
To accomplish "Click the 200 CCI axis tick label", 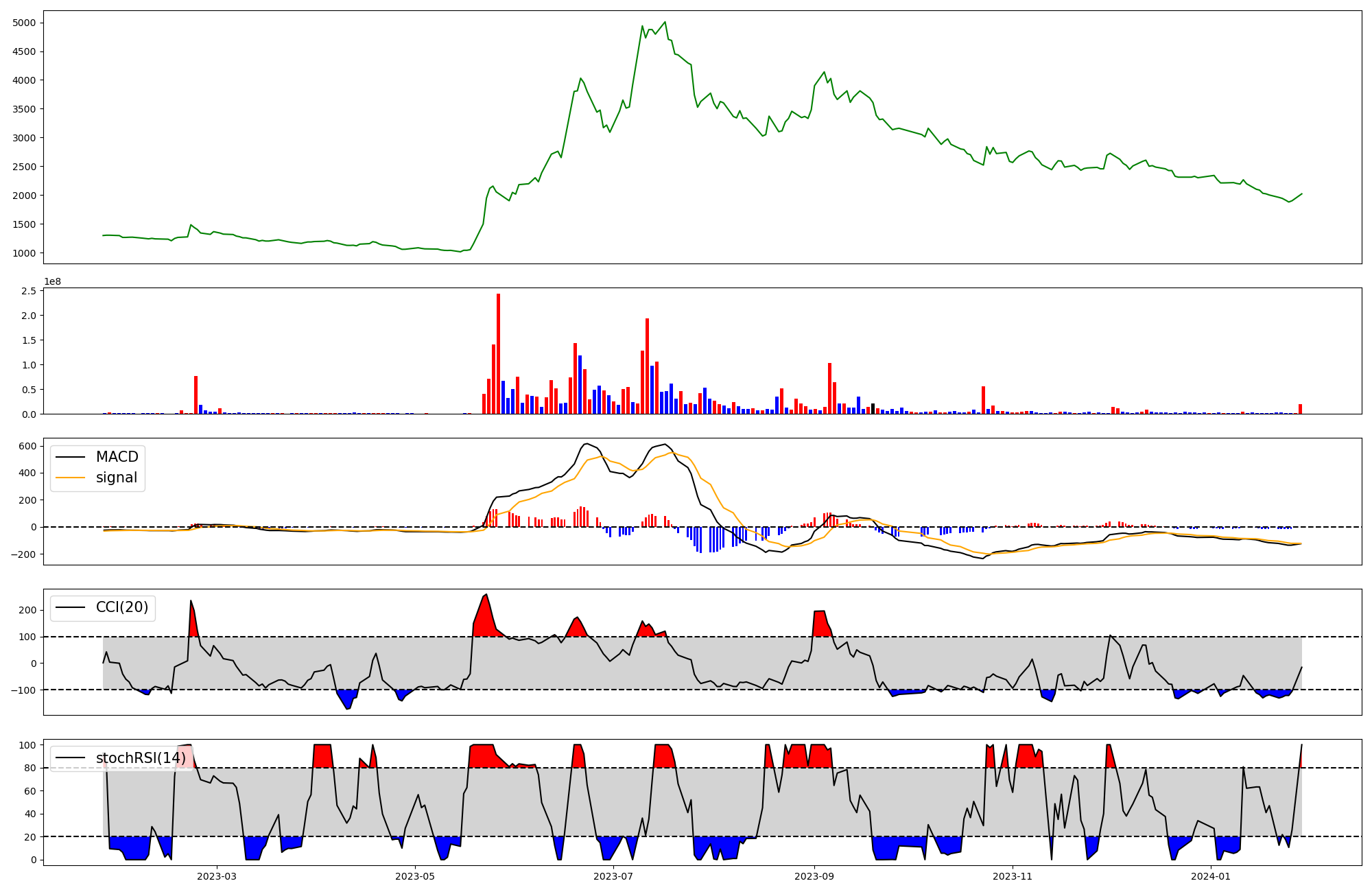I will [27, 610].
